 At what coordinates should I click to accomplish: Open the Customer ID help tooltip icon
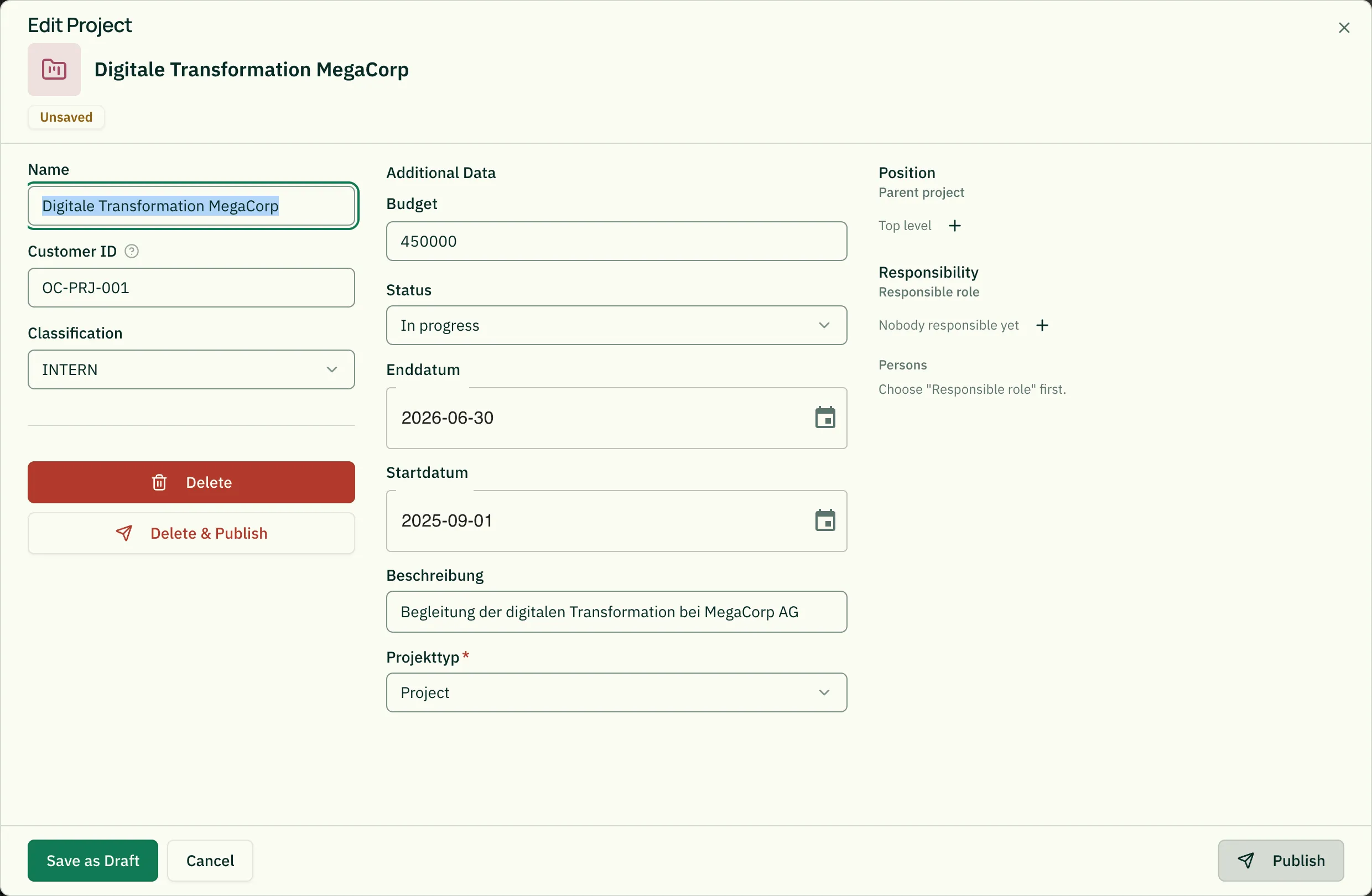tap(132, 251)
